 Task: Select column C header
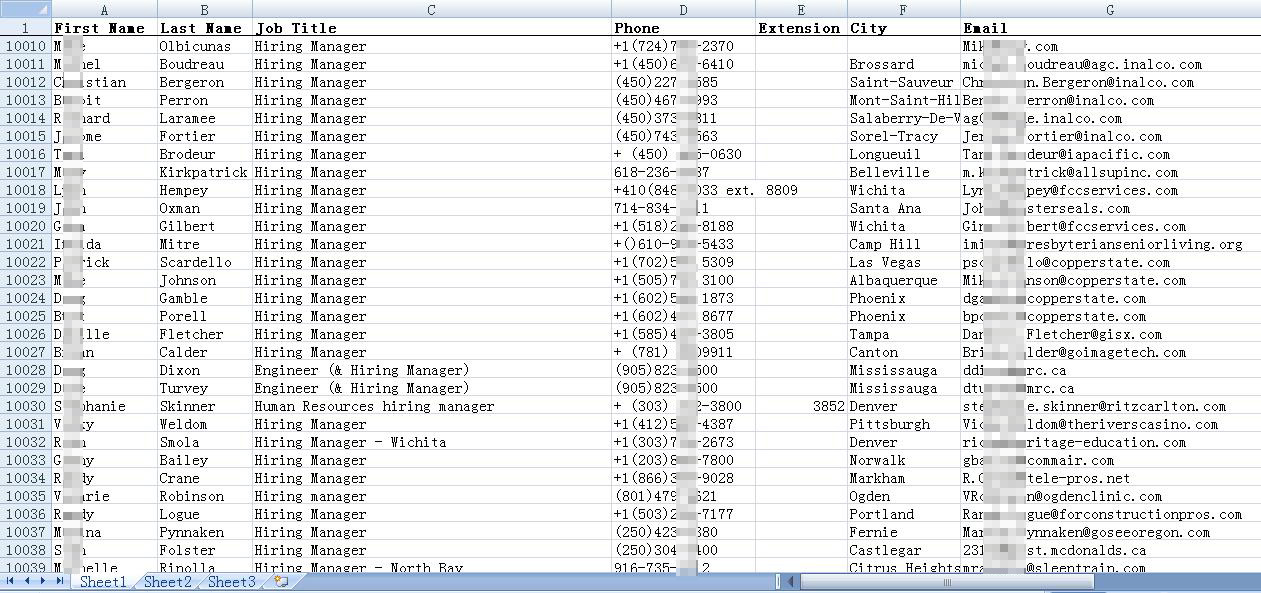point(431,9)
